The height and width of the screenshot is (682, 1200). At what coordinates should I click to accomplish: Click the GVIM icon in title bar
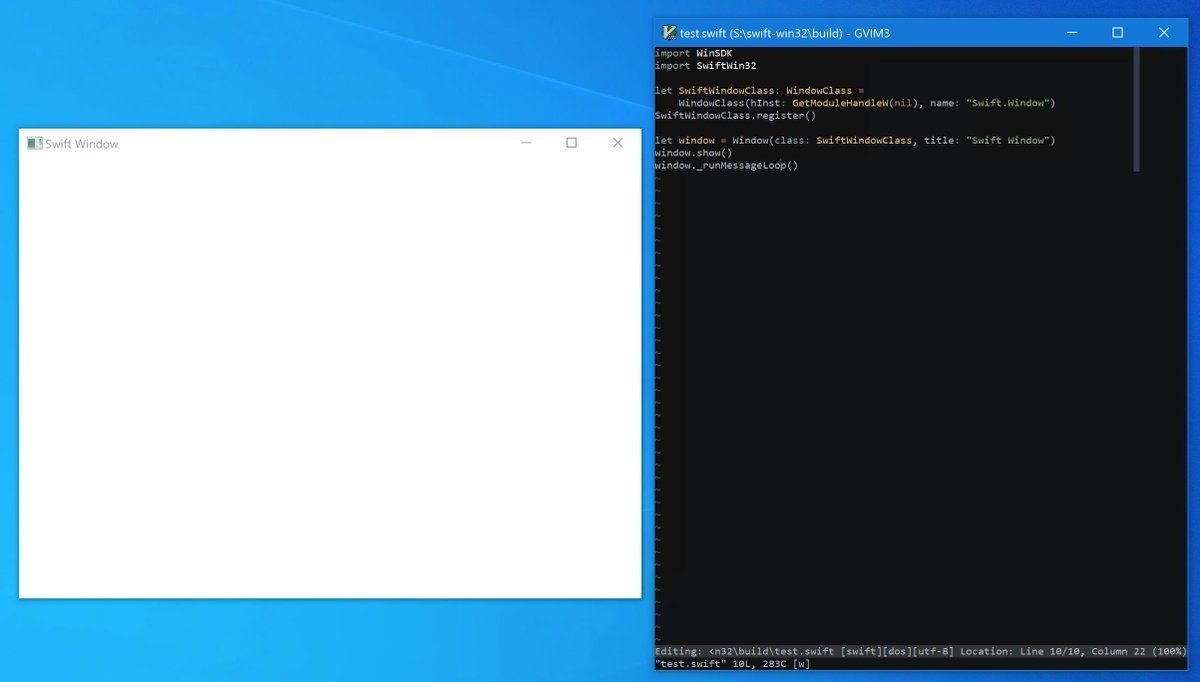(669, 33)
